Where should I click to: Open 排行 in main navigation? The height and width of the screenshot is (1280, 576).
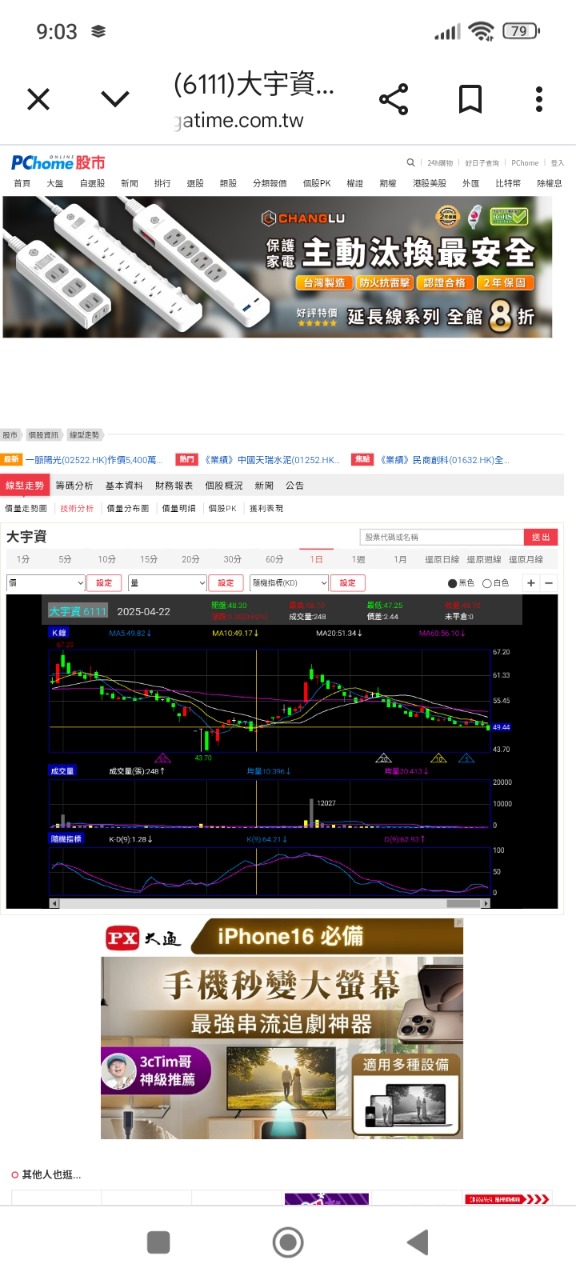pos(162,183)
